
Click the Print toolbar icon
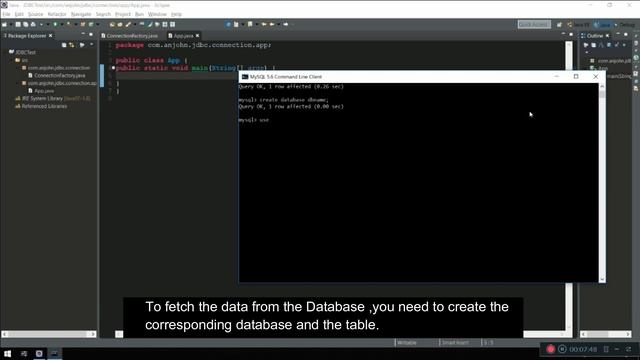[33, 24]
